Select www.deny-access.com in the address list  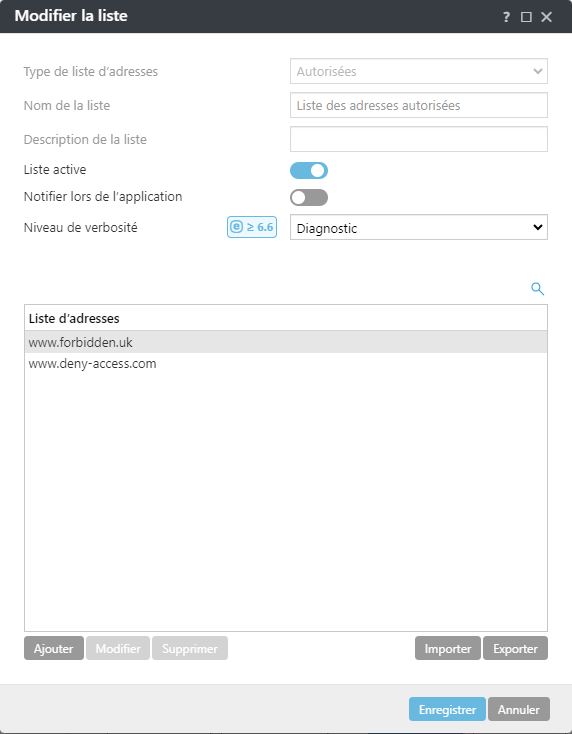(x=286, y=364)
